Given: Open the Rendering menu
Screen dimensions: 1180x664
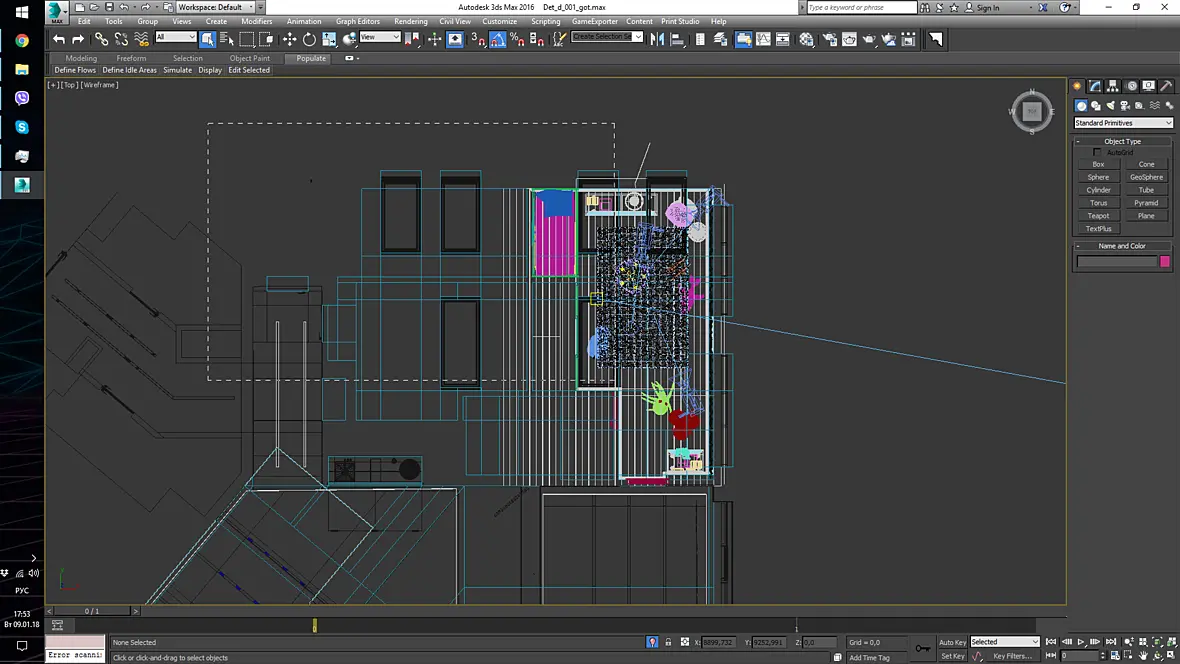Looking at the screenshot, I should point(411,21).
